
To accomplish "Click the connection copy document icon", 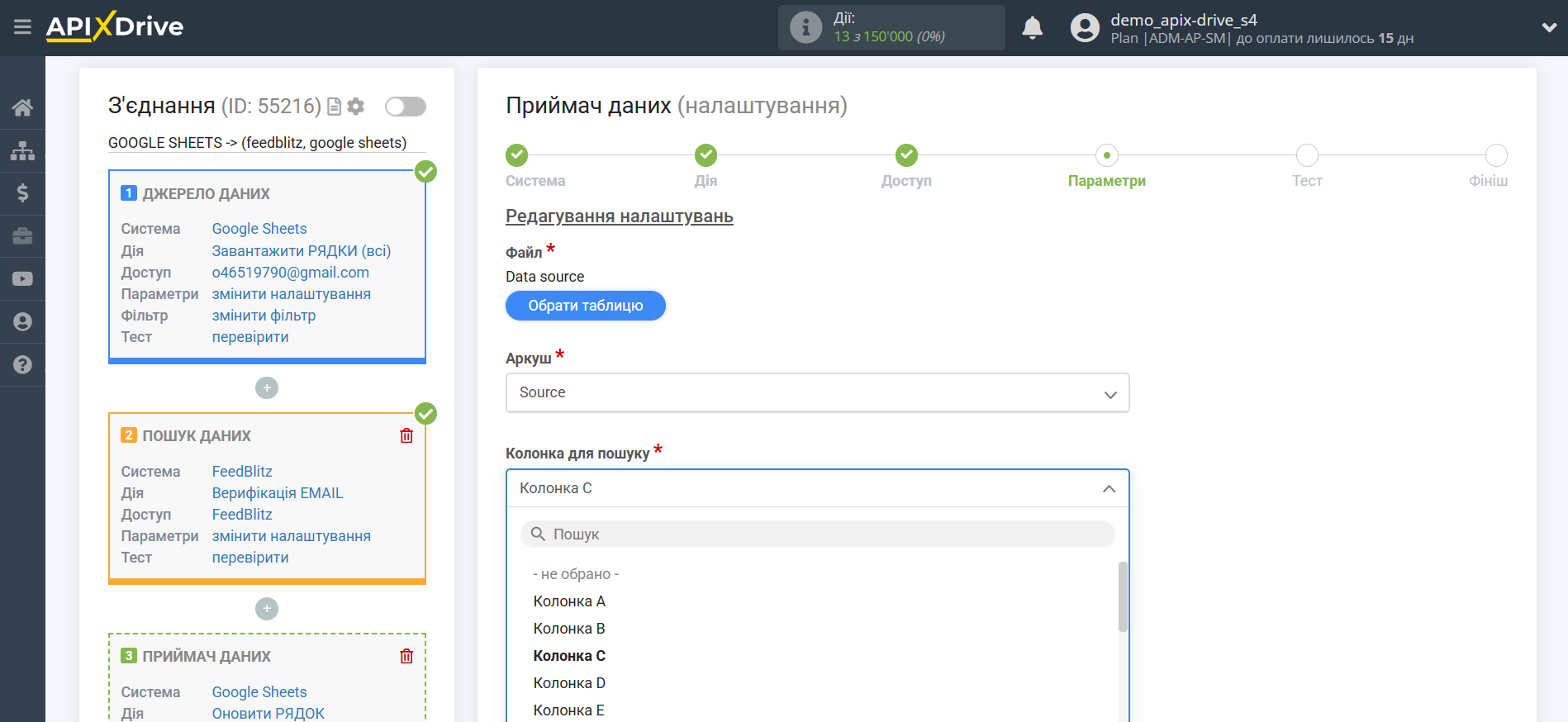I will pos(334,107).
